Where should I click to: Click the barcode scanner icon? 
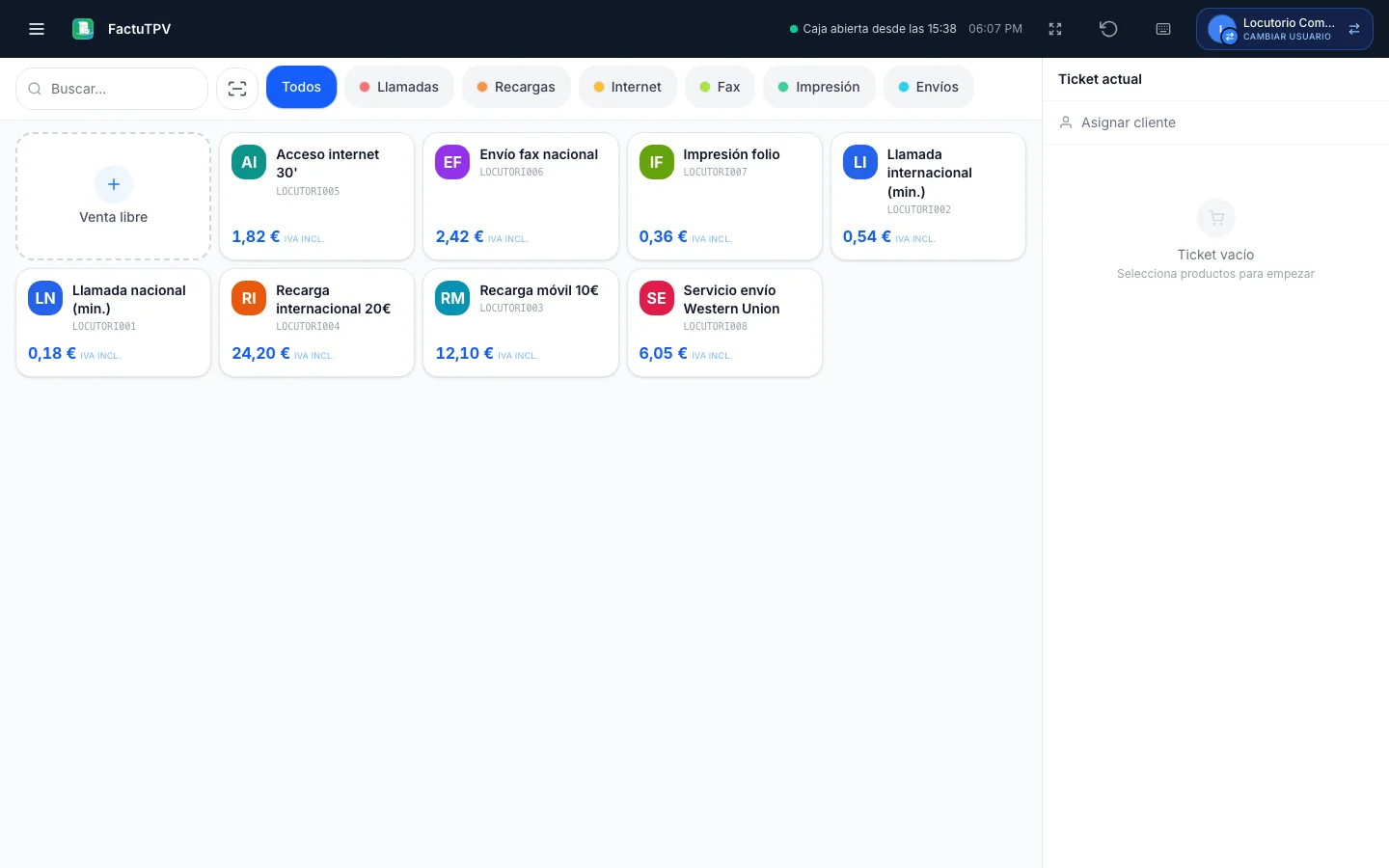(237, 89)
